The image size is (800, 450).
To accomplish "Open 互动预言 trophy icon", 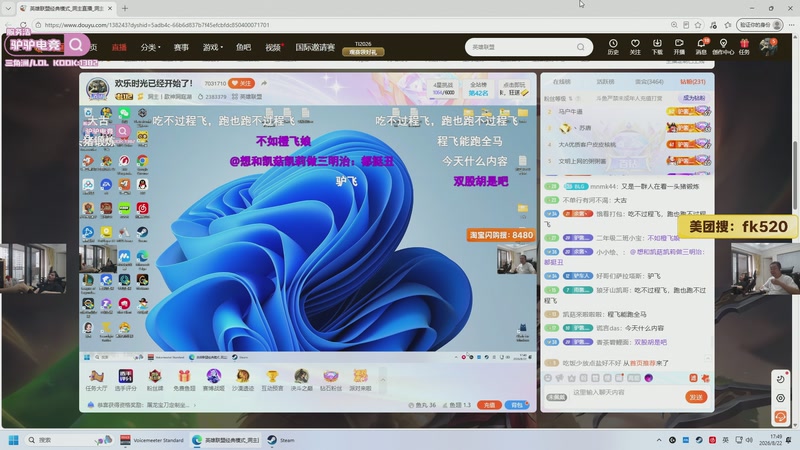I will [x=272, y=380].
